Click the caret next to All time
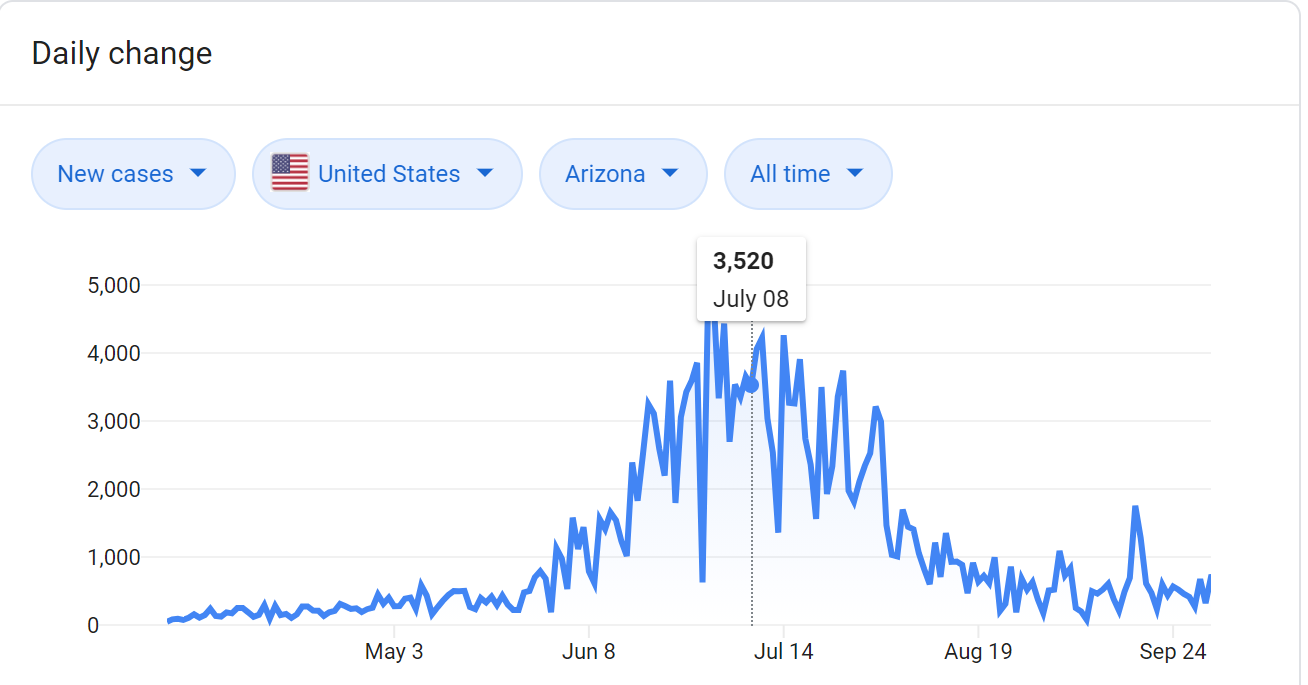The image size is (1308, 685). (x=855, y=173)
